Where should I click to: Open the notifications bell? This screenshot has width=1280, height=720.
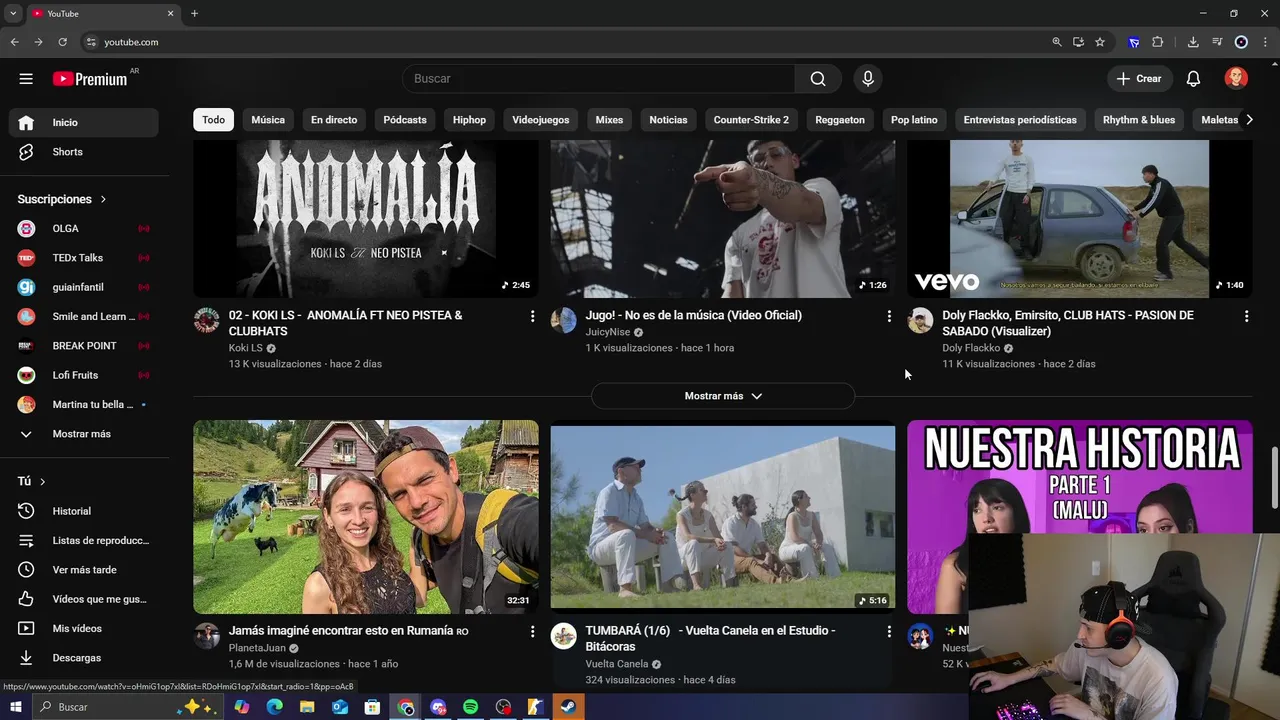point(1193,79)
